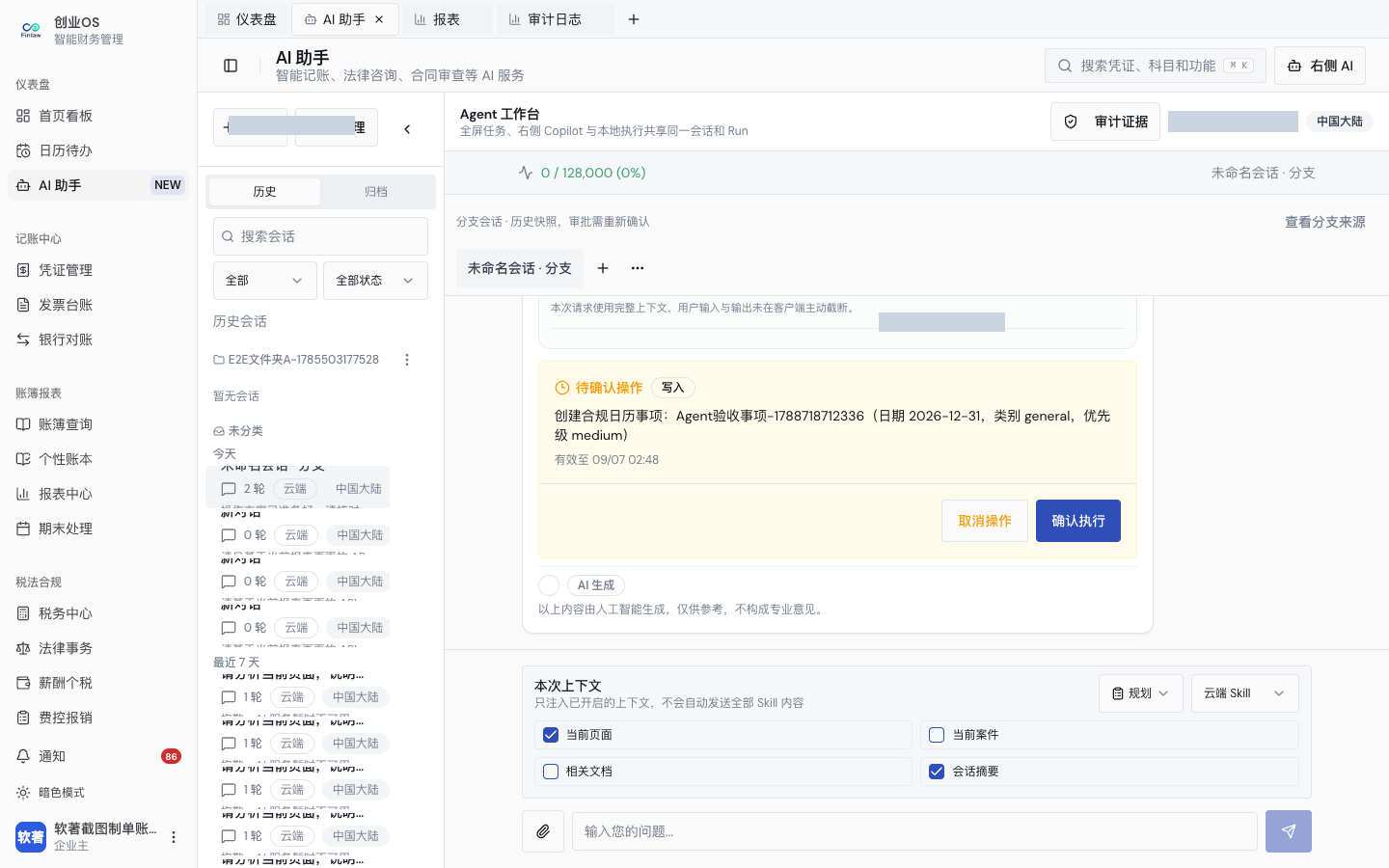Open 报表中心 report center
This screenshot has height=868, width=1389.
pos(97,494)
